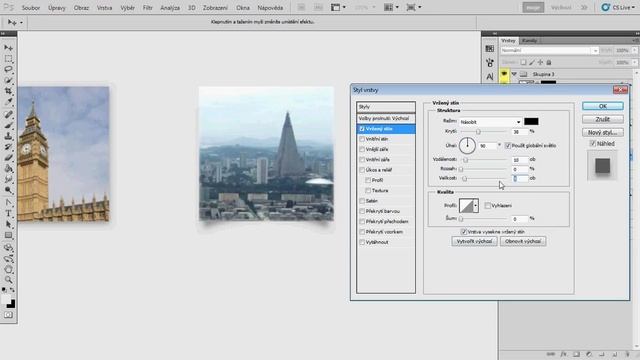Screen dimensions: 640x360
Task: Open the Character (A) panel icon
Action: tap(490, 77)
